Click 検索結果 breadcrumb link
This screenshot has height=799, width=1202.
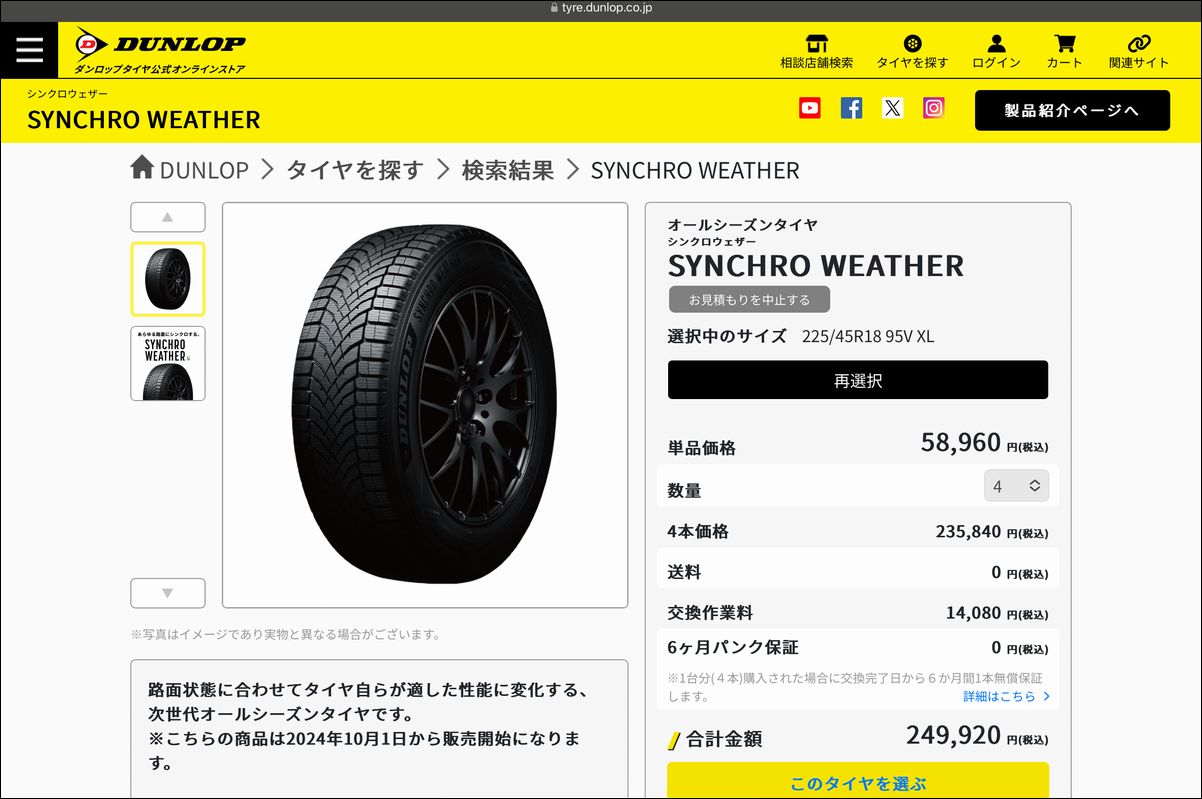tap(508, 170)
